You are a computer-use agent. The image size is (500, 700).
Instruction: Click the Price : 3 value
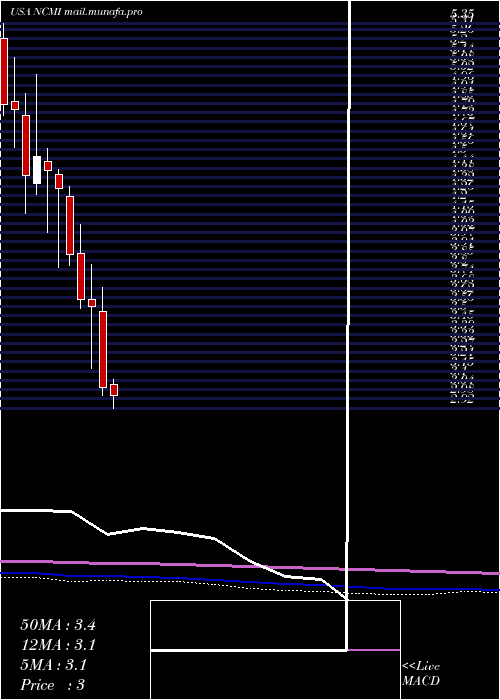coord(53,685)
